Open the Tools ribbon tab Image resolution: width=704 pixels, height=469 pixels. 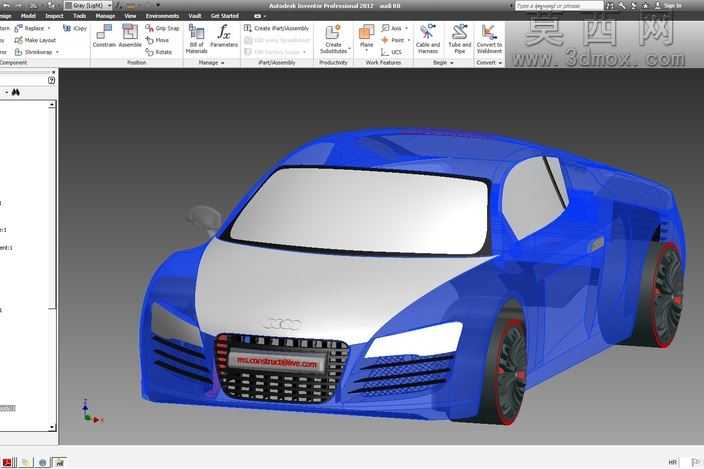pos(79,16)
